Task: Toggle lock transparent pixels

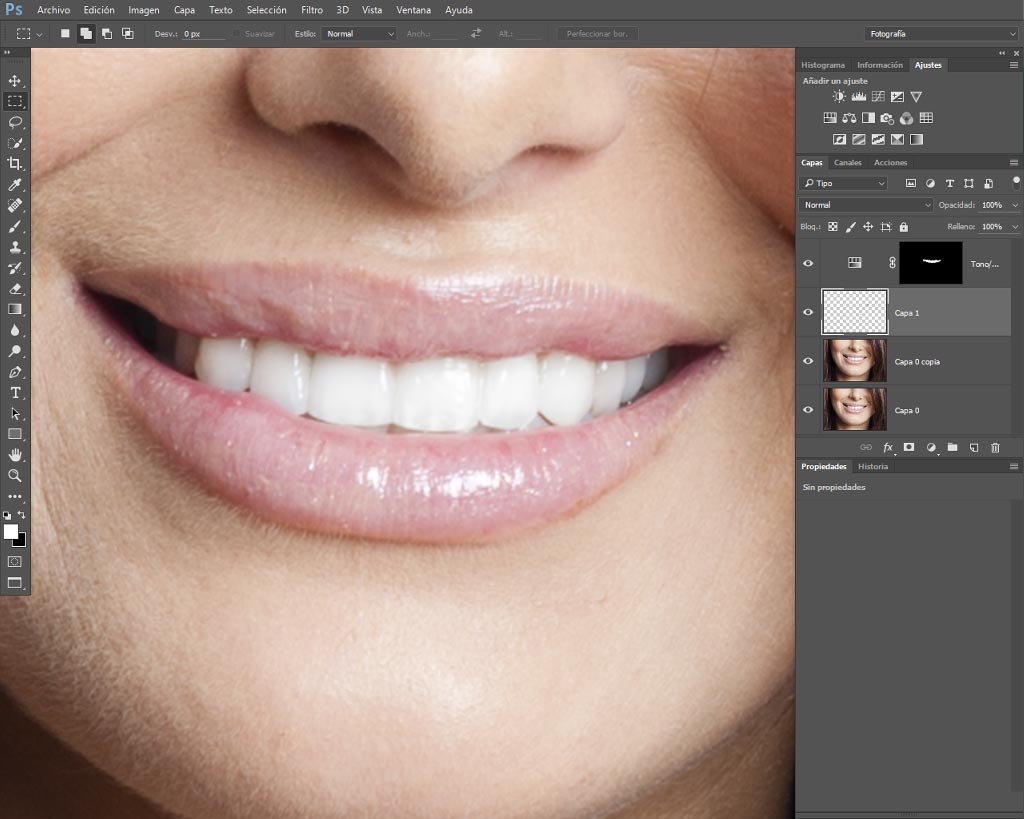Action: [x=833, y=227]
